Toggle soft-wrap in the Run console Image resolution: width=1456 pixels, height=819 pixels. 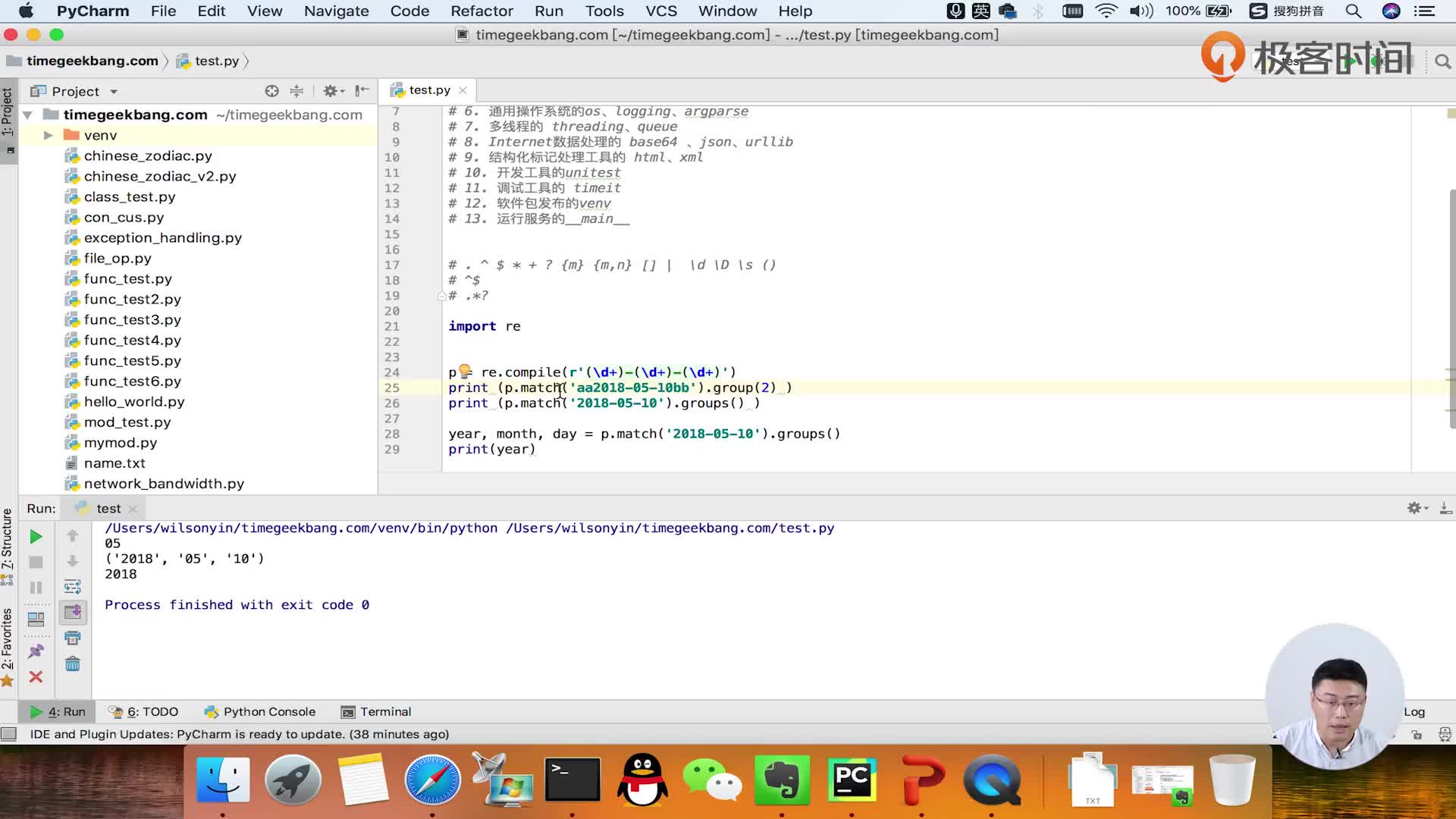click(x=73, y=587)
